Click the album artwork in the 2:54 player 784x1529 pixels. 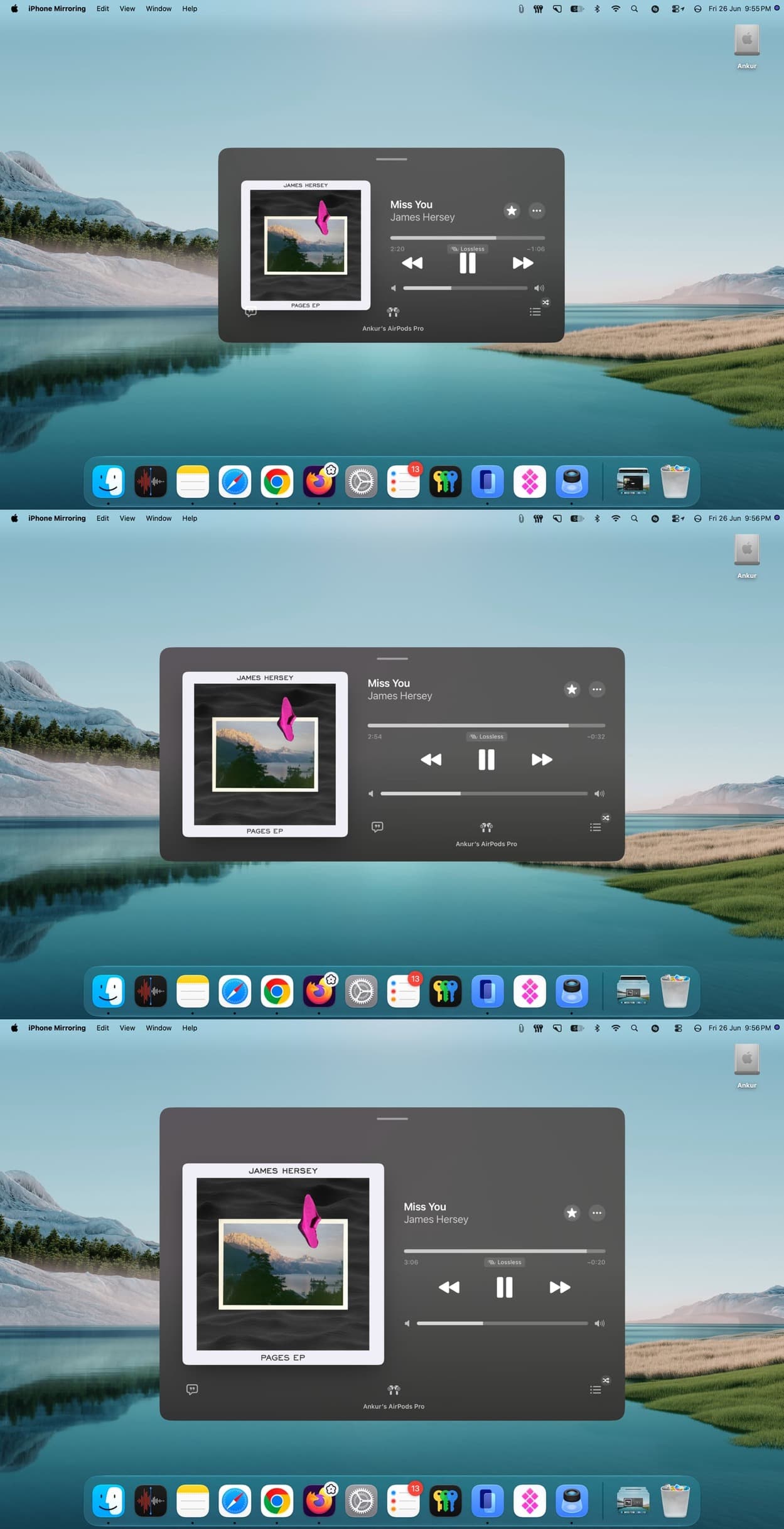(265, 754)
